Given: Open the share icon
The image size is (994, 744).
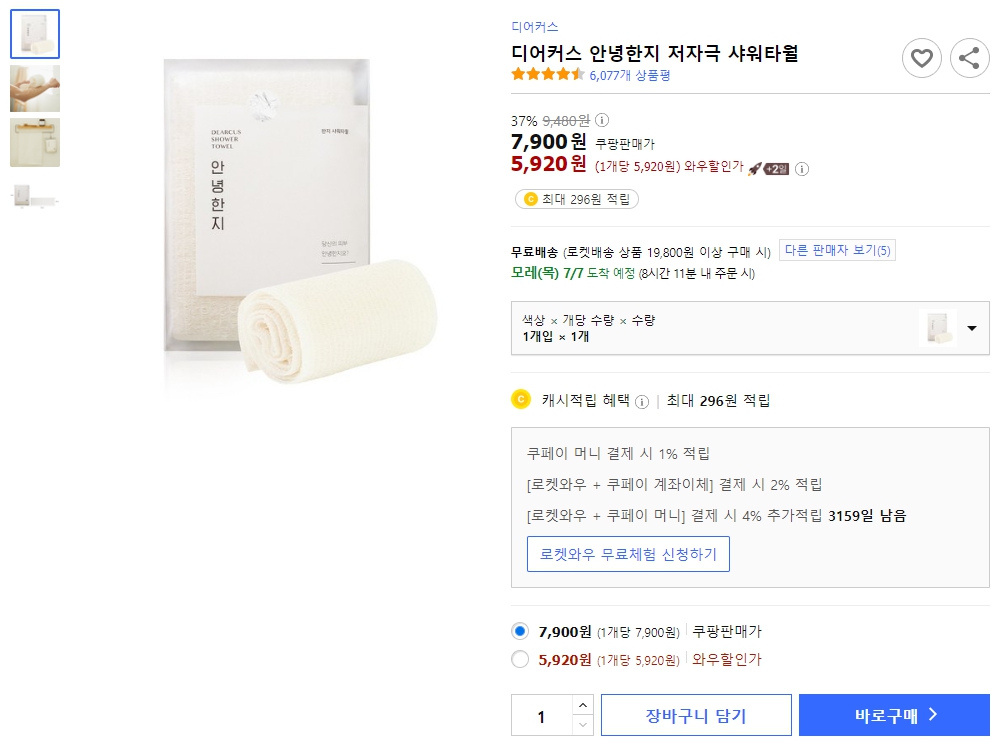Looking at the screenshot, I should [x=968, y=58].
